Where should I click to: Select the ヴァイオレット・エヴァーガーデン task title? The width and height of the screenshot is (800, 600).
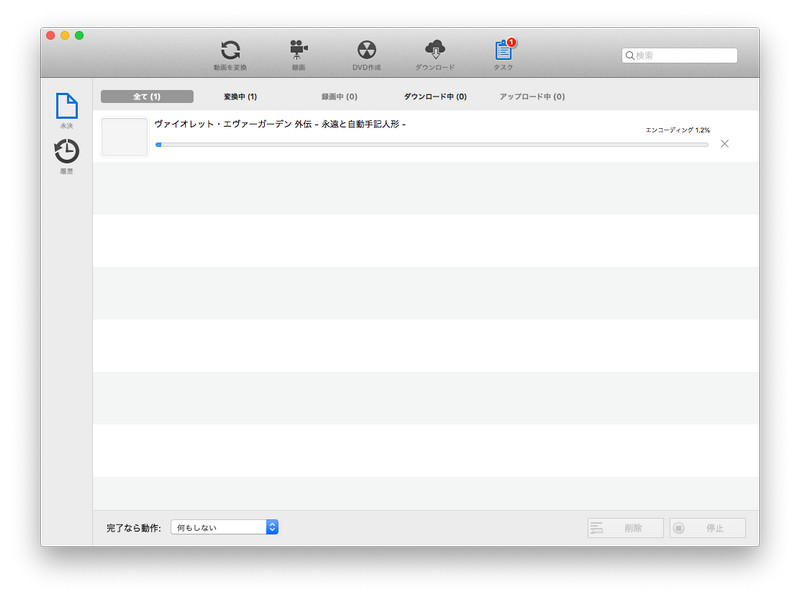click(280, 124)
